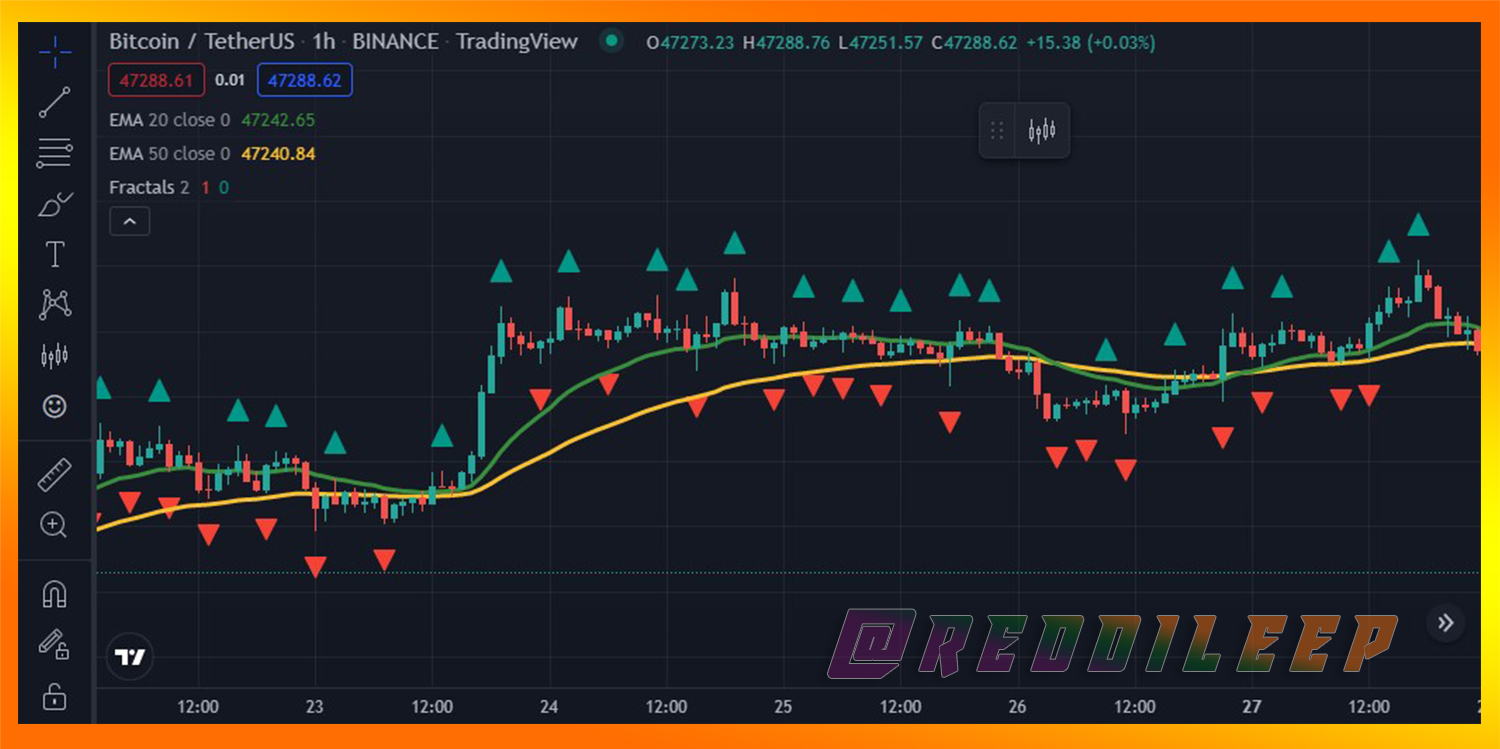Click the spread value 0.01
Screen dimensions: 1500x749
coord(230,80)
